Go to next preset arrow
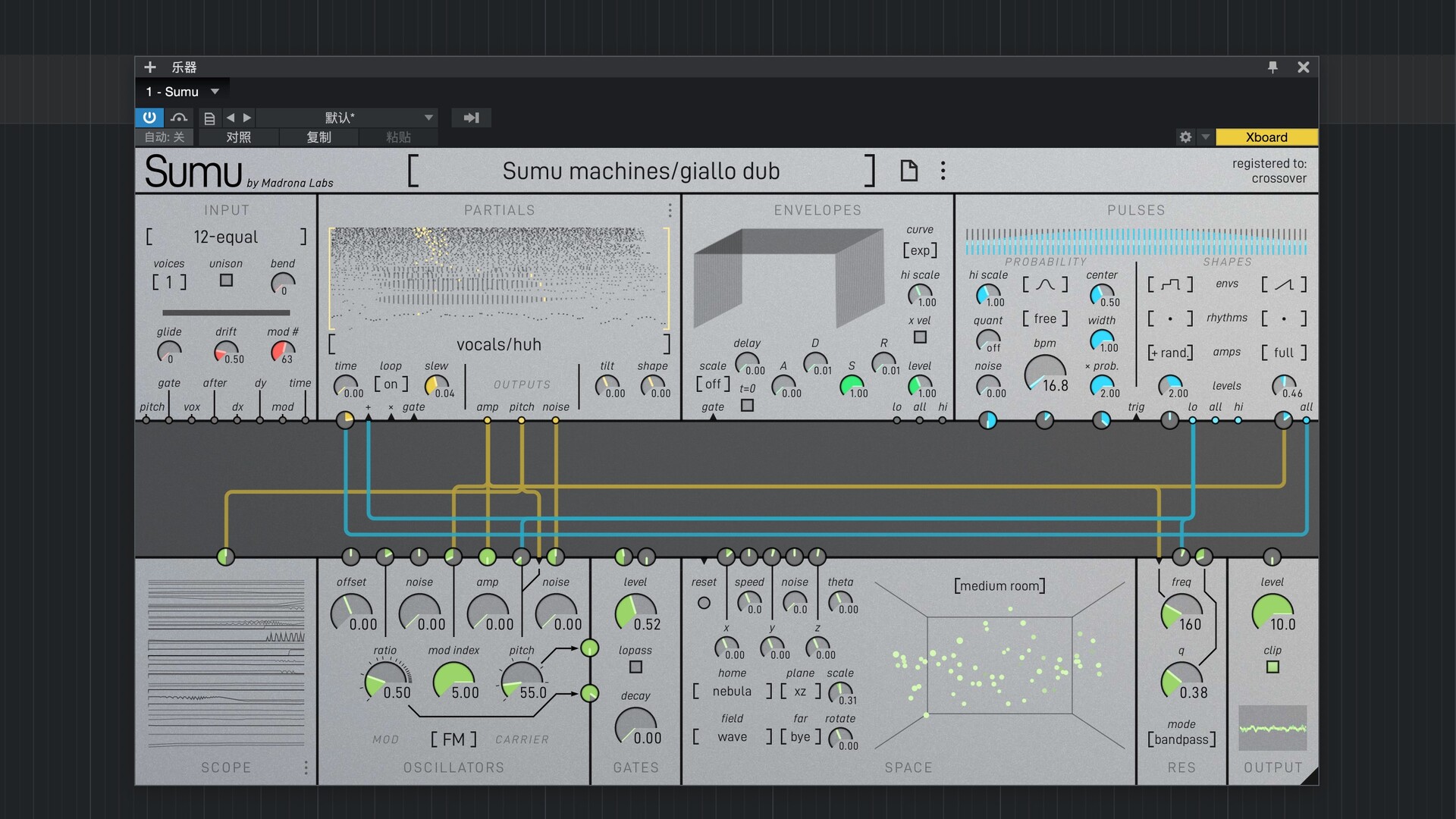 246,118
